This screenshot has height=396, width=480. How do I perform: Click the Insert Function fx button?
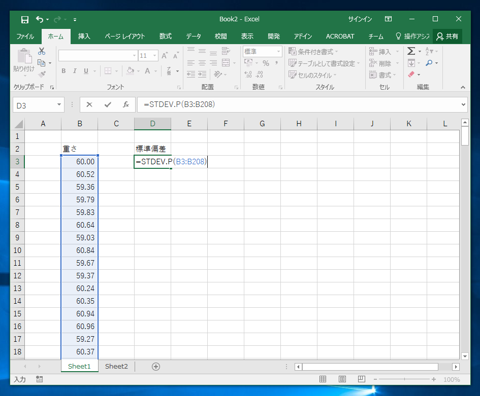point(126,105)
